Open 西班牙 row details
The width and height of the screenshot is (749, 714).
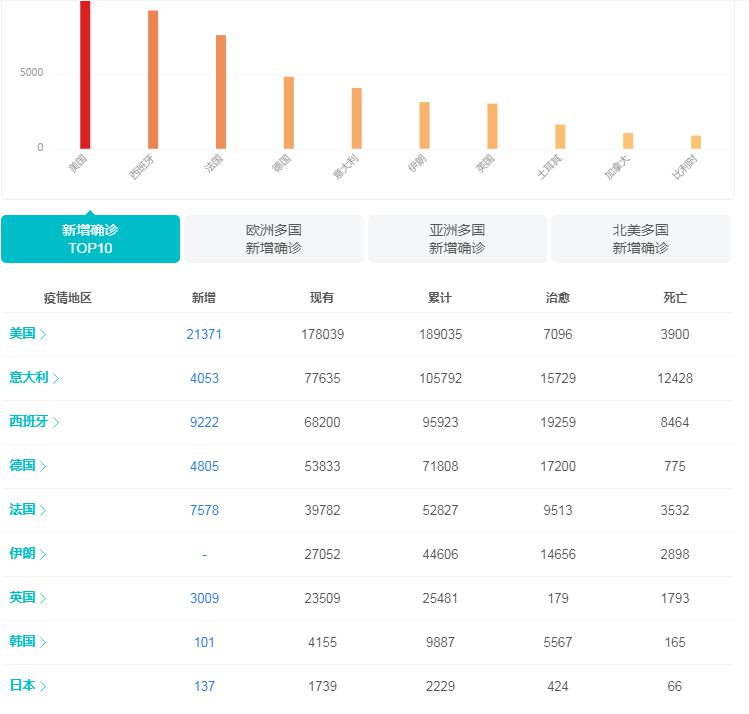tap(34, 422)
